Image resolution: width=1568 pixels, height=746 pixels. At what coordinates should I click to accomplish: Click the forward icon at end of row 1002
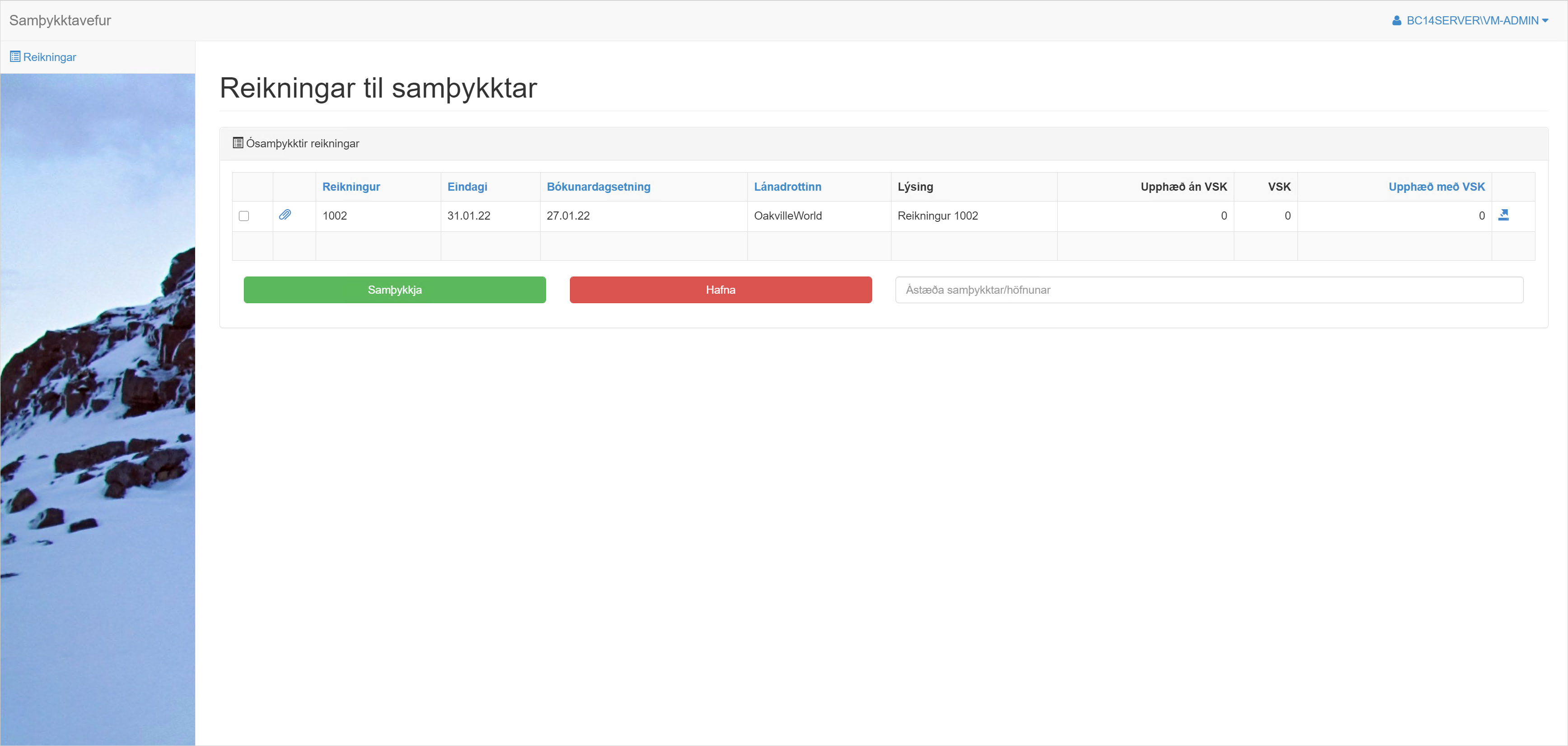coord(1503,215)
